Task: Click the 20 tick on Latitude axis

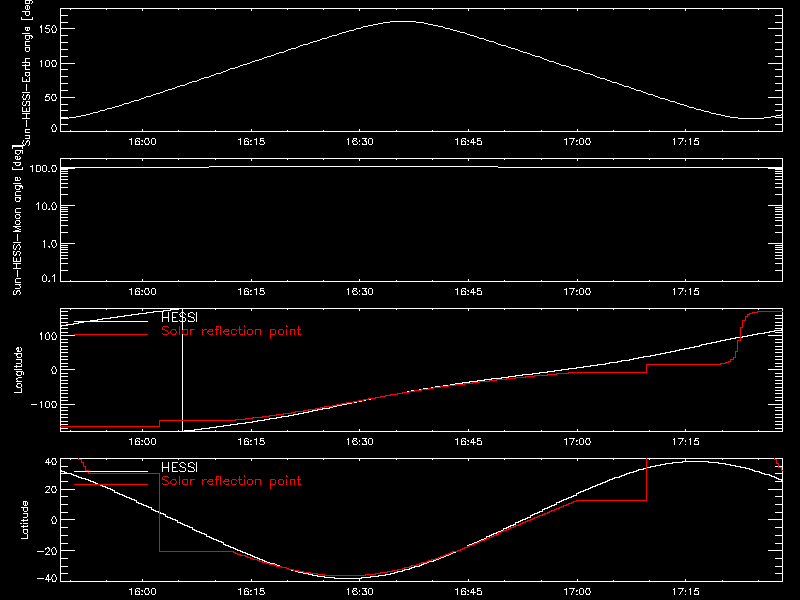Action: pyautogui.click(x=51, y=489)
